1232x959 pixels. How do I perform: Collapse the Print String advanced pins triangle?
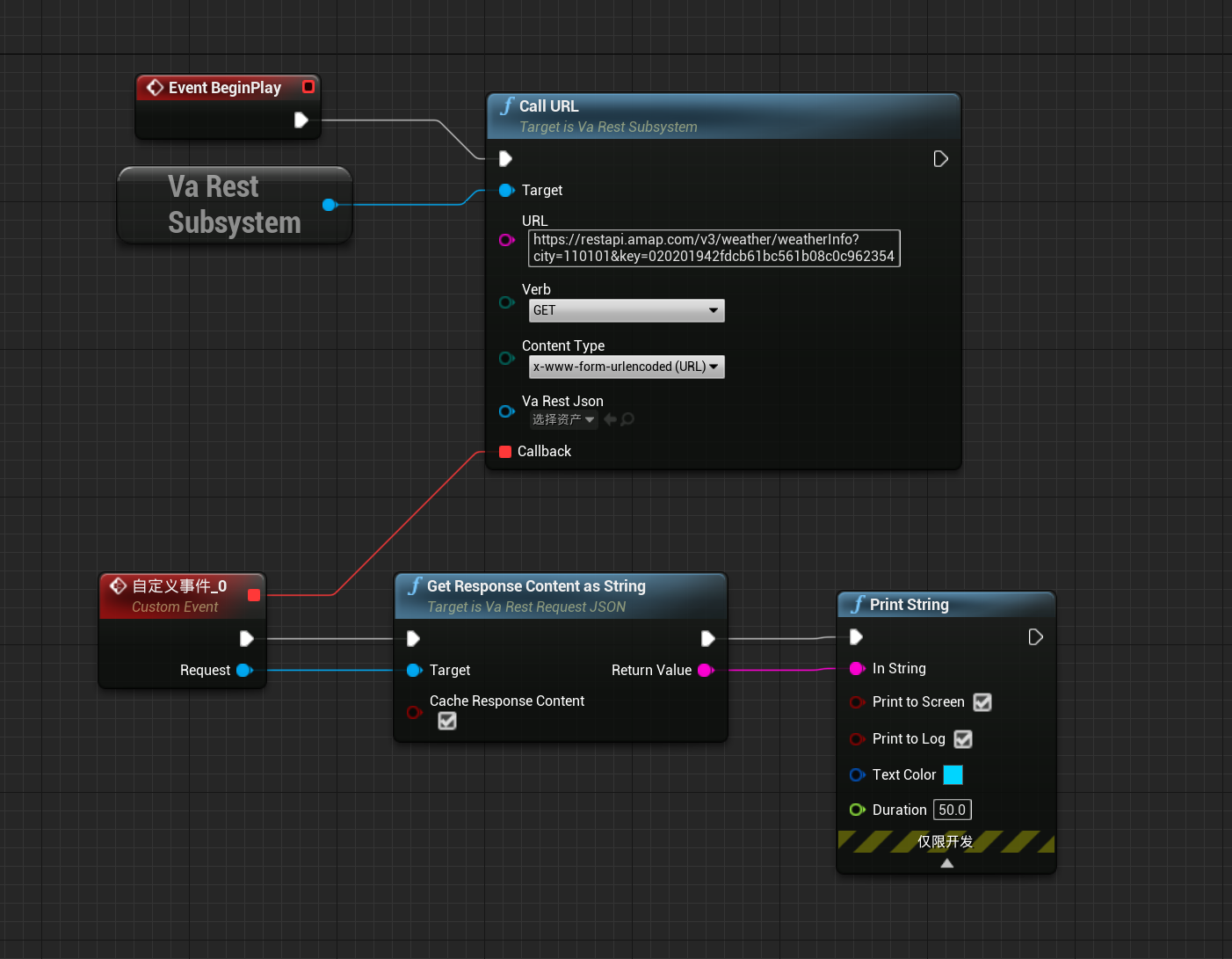coord(946,862)
